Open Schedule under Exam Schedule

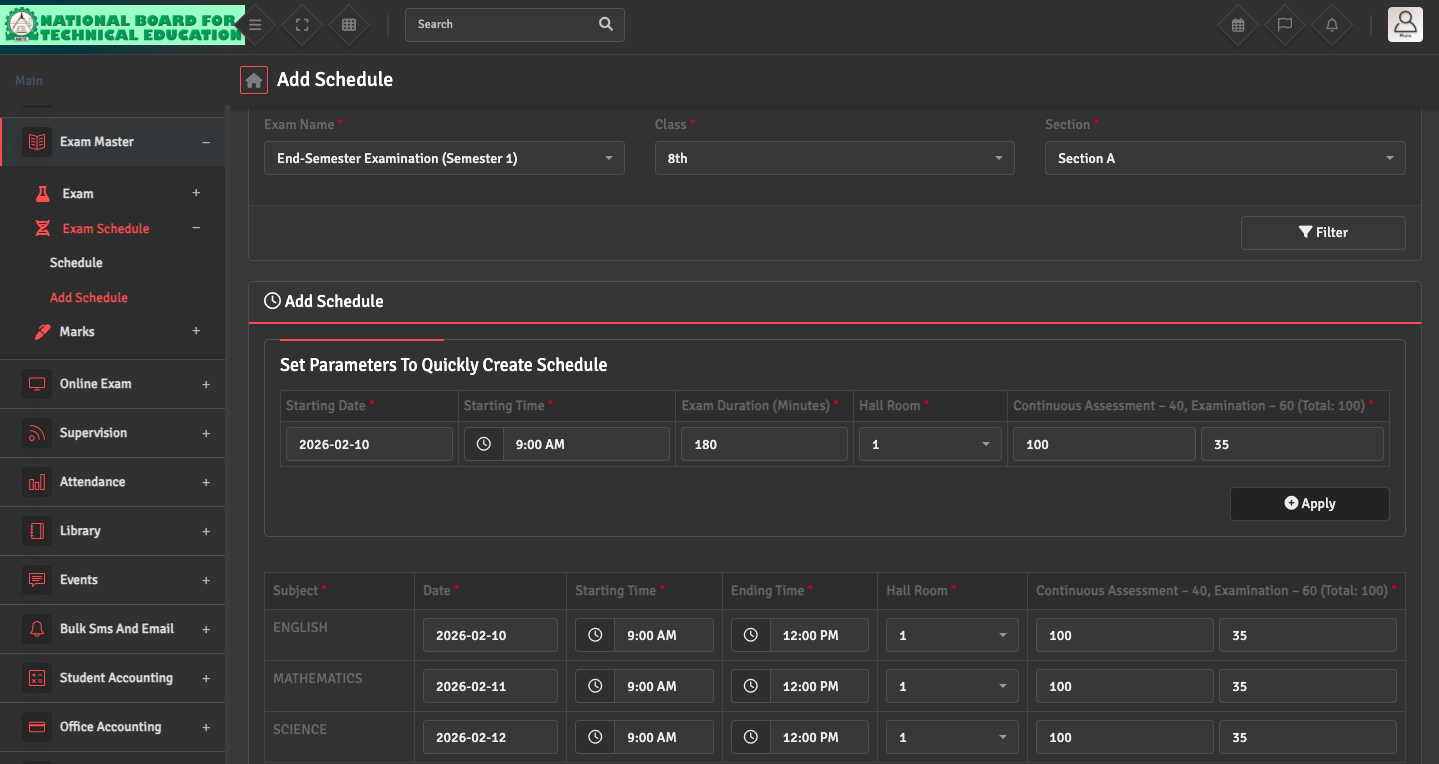76,263
